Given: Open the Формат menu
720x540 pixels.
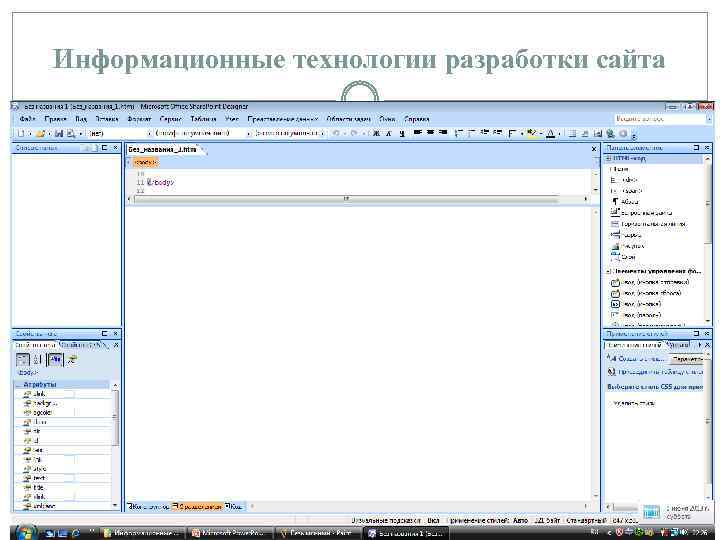Looking at the screenshot, I should 139,119.
